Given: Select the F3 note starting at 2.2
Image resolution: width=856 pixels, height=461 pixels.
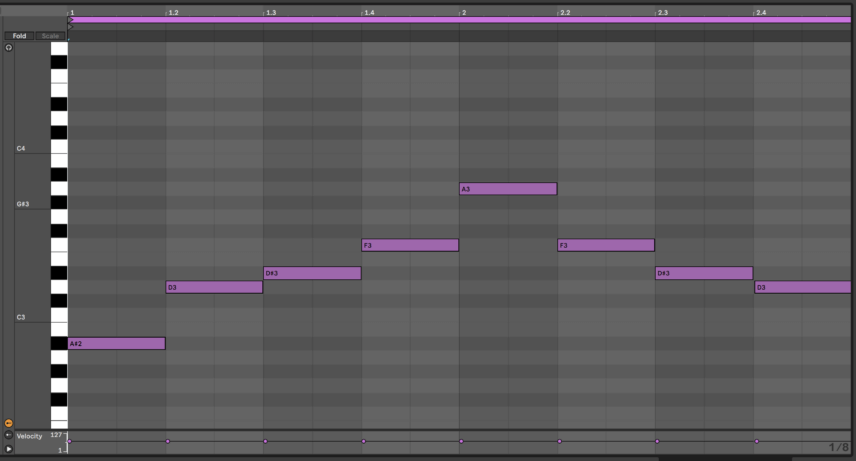Looking at the screenshot, I should (x=606, y=245).
